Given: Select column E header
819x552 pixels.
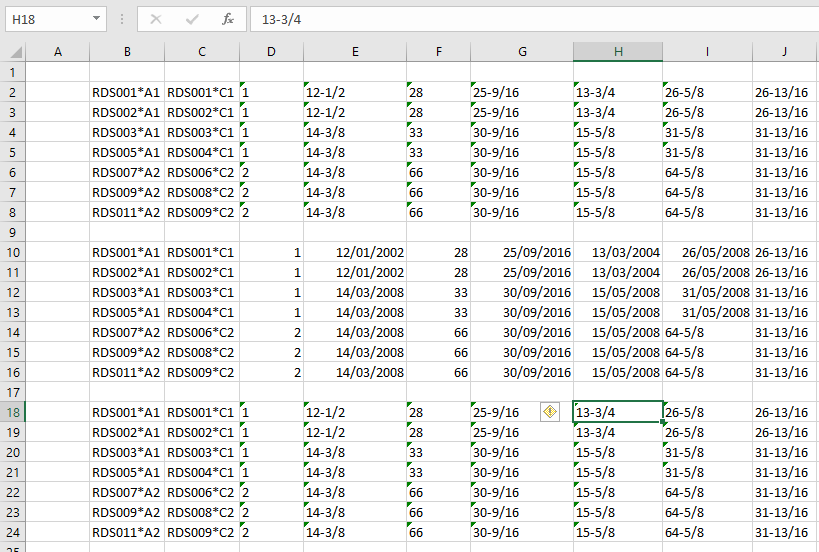Looking at the screenshot, I should (x=354, y=52).
